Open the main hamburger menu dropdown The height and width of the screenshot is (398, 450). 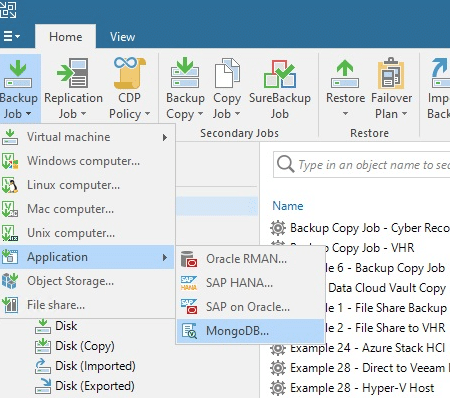pos(12,36)
